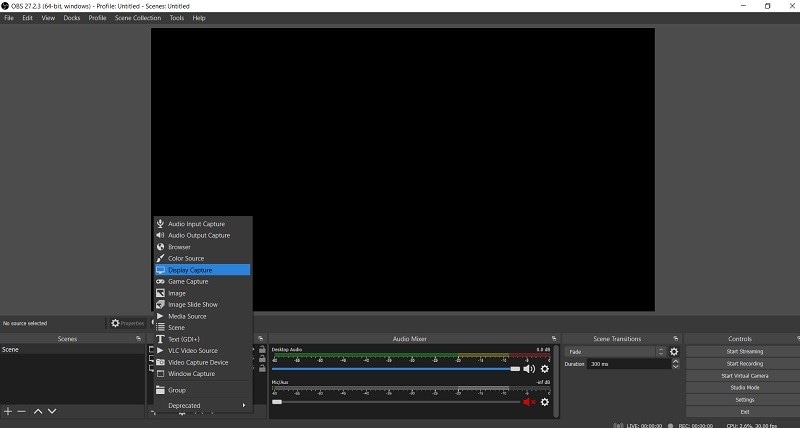Increase Duration with the up stepper
The width and height of the screenshot is (800, 428).
676,361
